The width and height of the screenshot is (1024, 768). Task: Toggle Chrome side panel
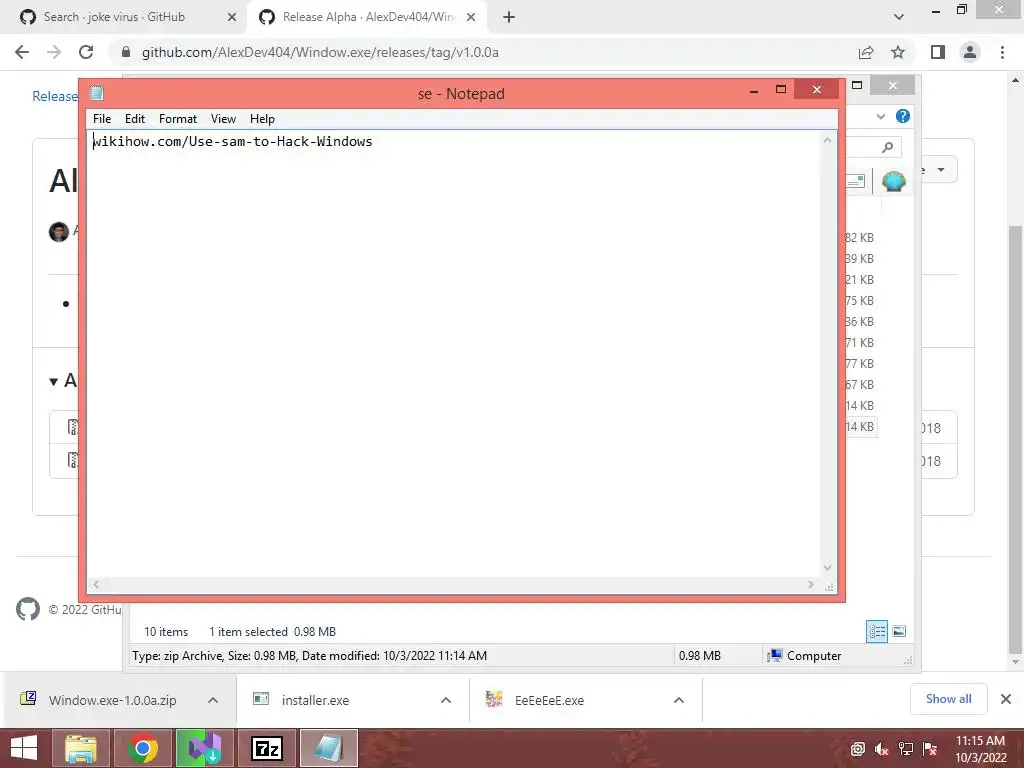[x=938, y=52]
